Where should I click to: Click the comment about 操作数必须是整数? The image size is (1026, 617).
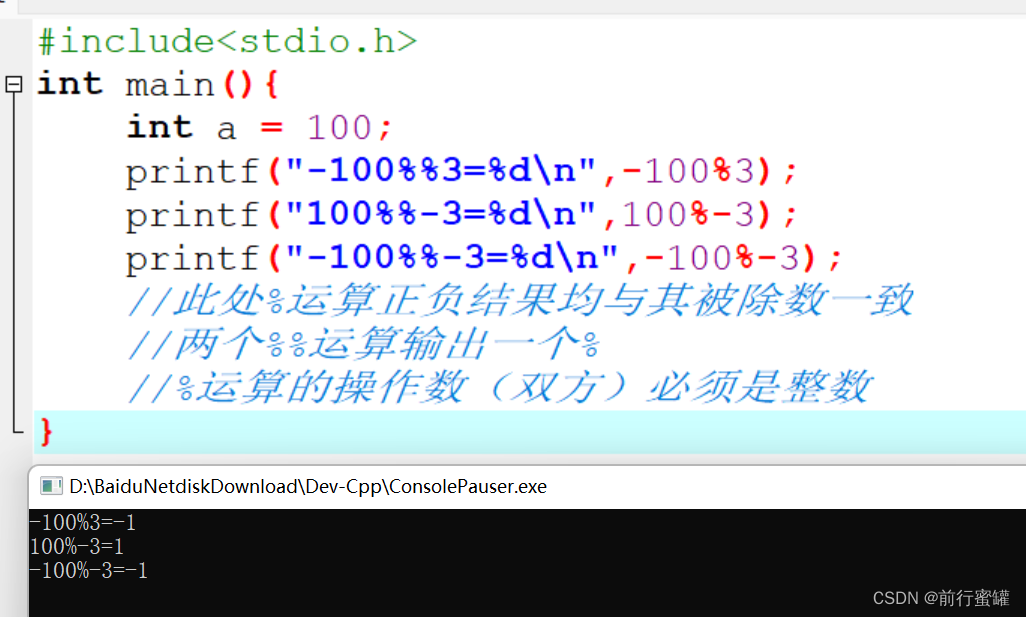click(x=499, y=387)
